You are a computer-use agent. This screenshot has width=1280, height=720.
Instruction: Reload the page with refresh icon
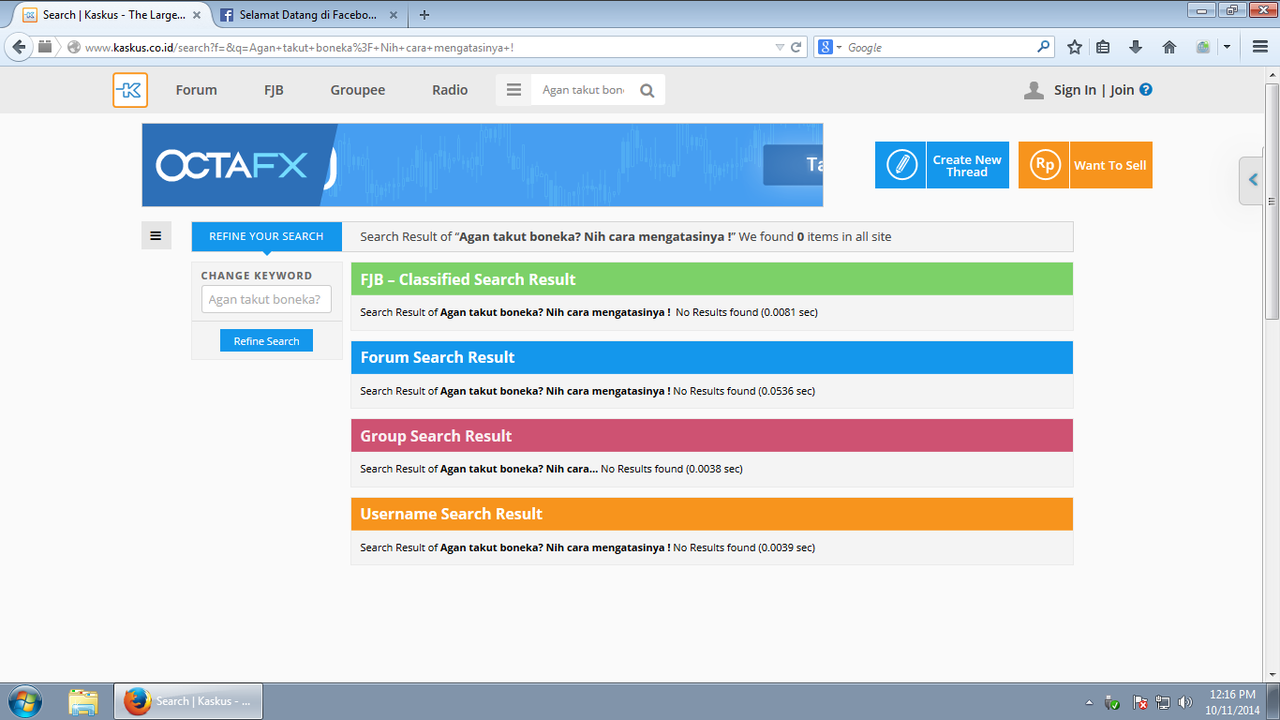[797, 47]
